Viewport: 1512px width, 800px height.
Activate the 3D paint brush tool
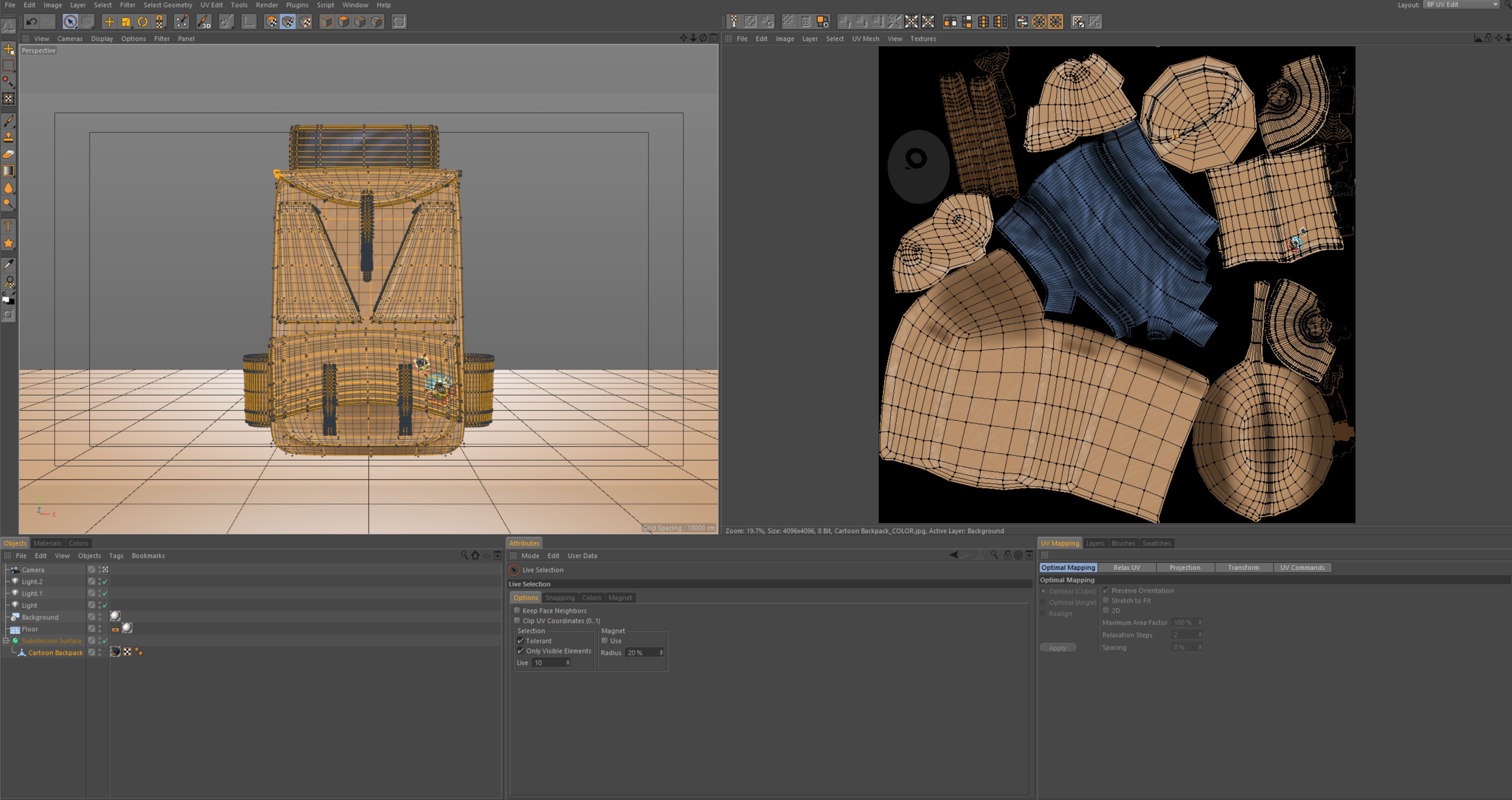204,22
